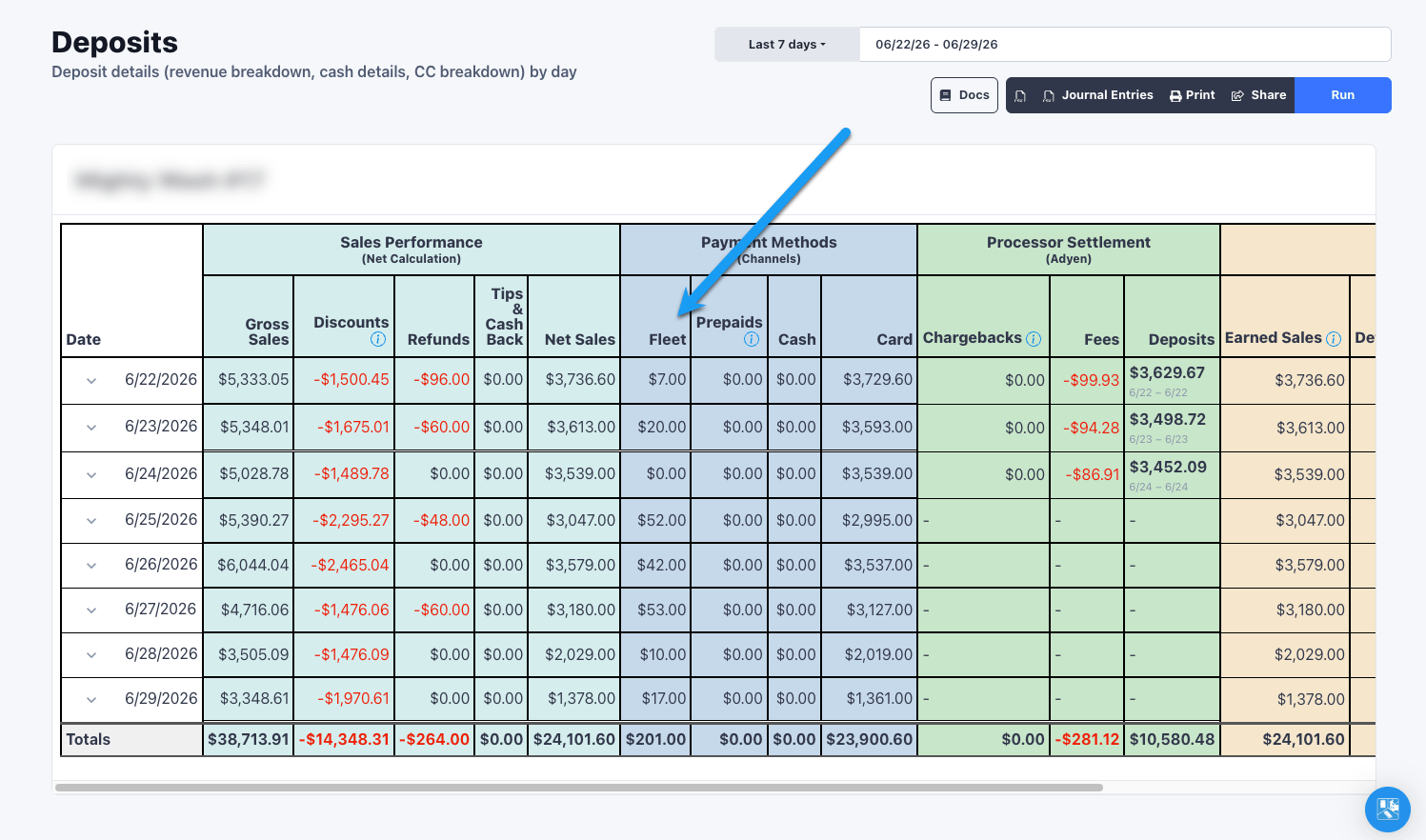Open the Earned Sales info icon

click(x=1334, y=338)
